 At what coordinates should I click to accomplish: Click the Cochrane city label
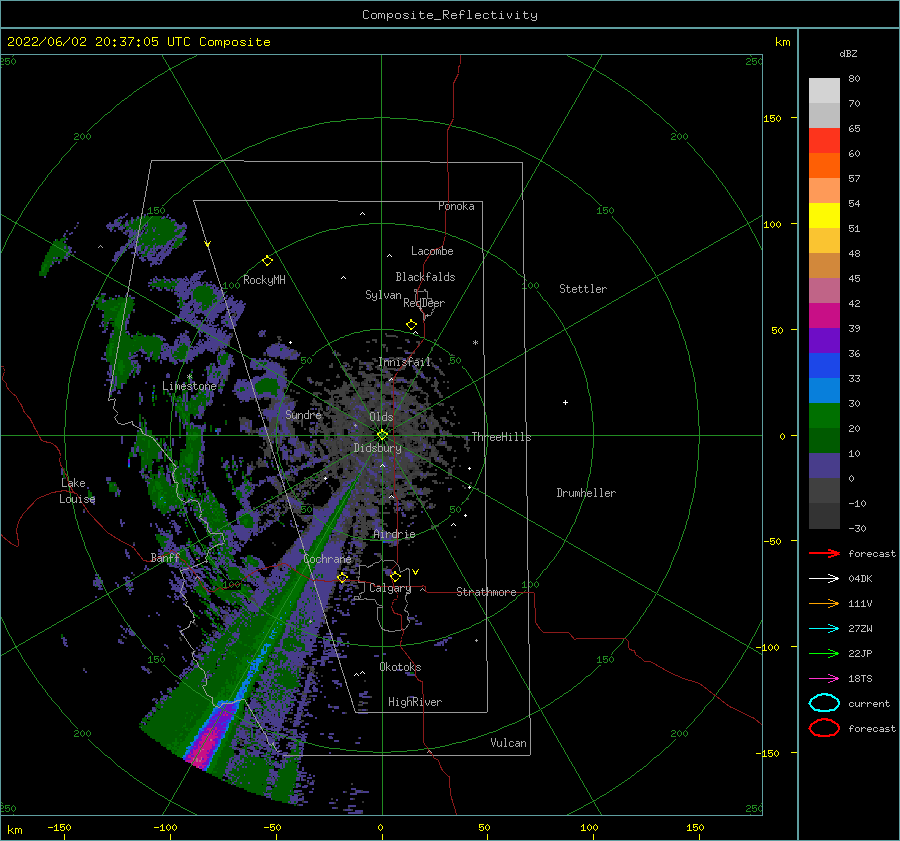click(327, 559)
